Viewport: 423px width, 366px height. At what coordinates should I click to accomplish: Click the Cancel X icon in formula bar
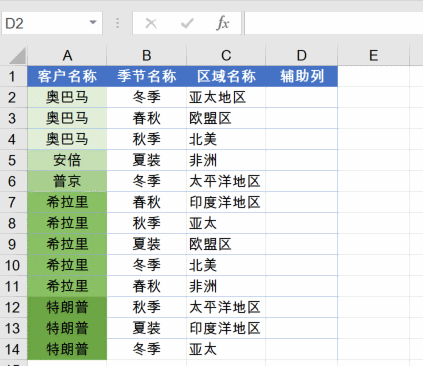(x=151, y=23)
